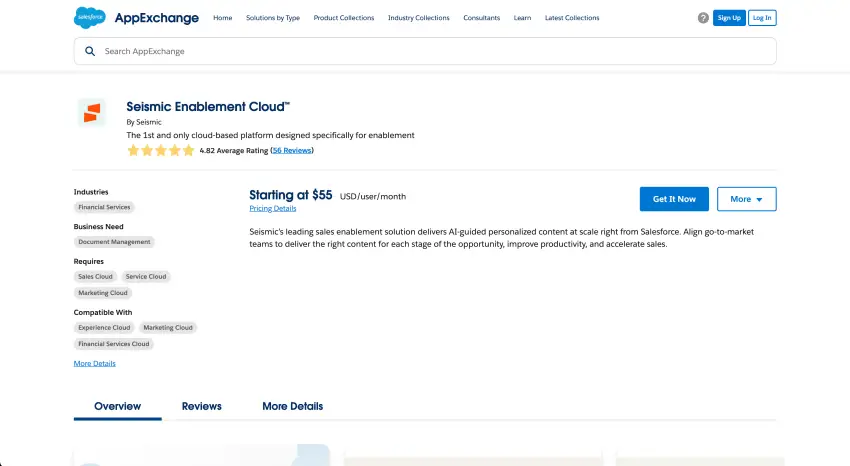Select the More Details tab
Image resolution: width=850 pixels, height=466 pixels.
(x=292, y=407)
